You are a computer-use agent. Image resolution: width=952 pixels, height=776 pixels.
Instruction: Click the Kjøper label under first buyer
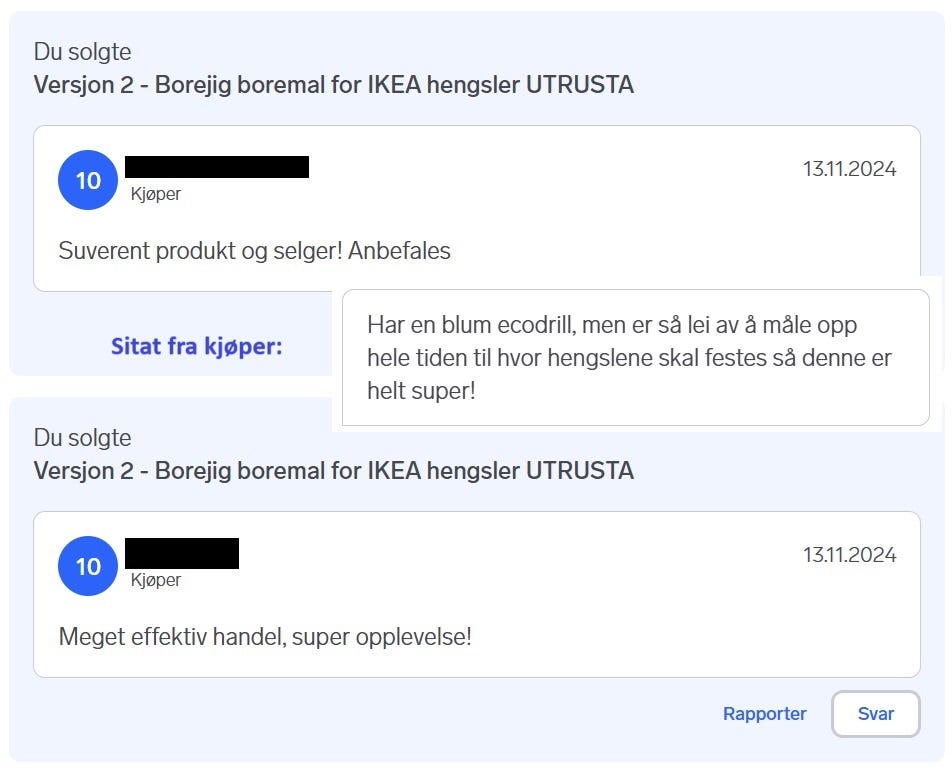156,194
